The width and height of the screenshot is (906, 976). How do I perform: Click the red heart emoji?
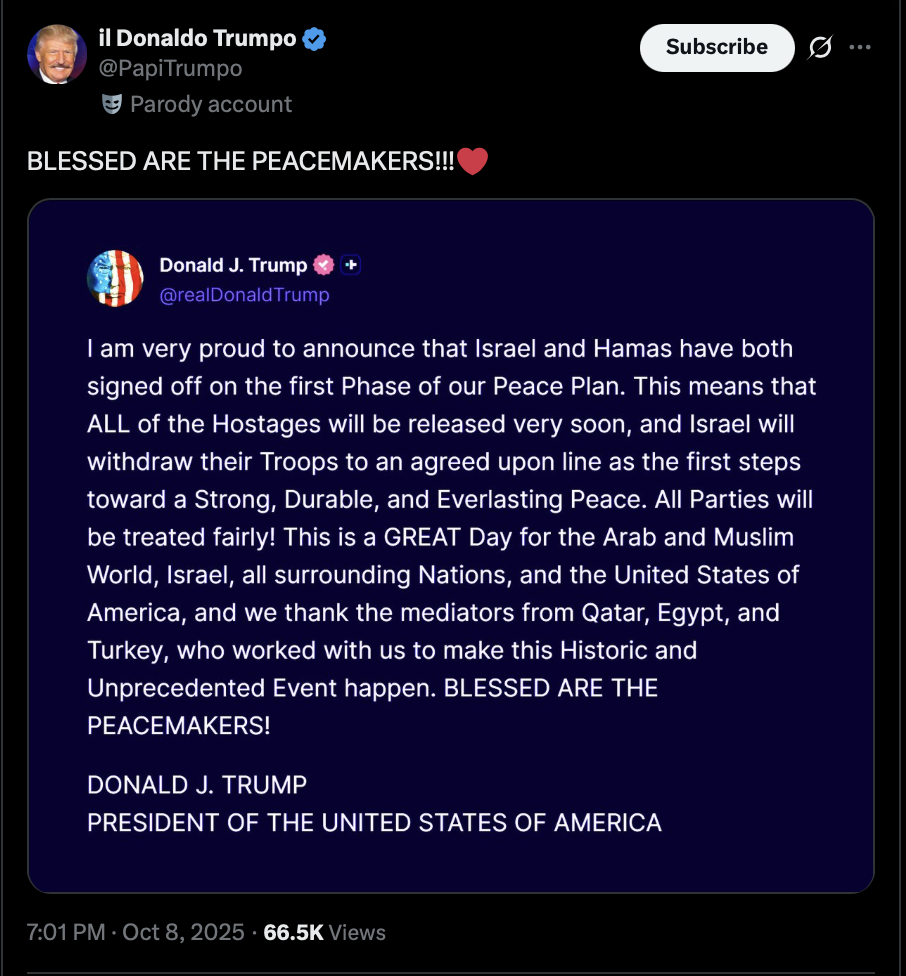[x=472, y=161]
